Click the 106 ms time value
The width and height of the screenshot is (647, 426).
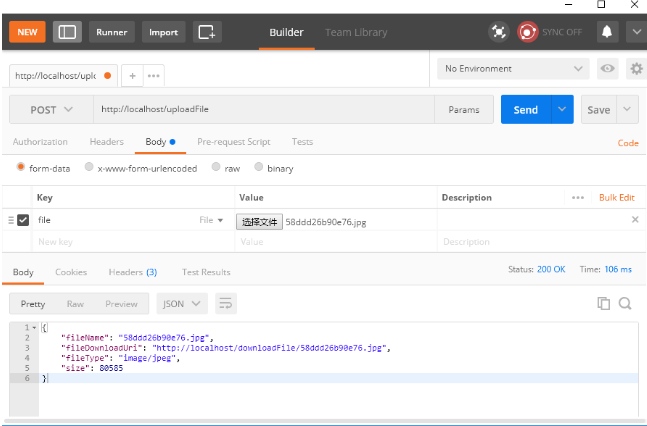pos(618,270)
